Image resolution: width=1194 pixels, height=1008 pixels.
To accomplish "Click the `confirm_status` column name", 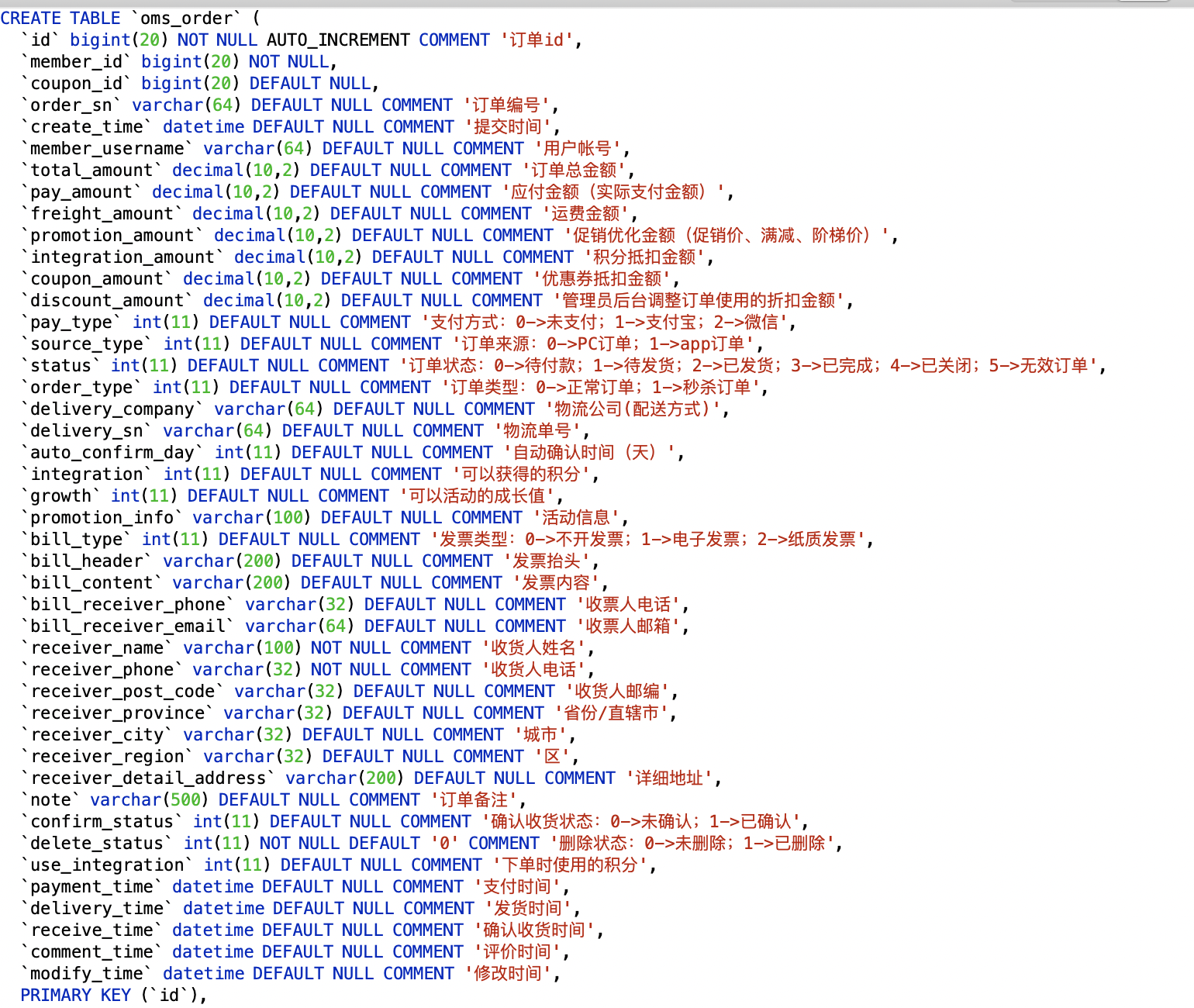I will click(x=102, y=821).
